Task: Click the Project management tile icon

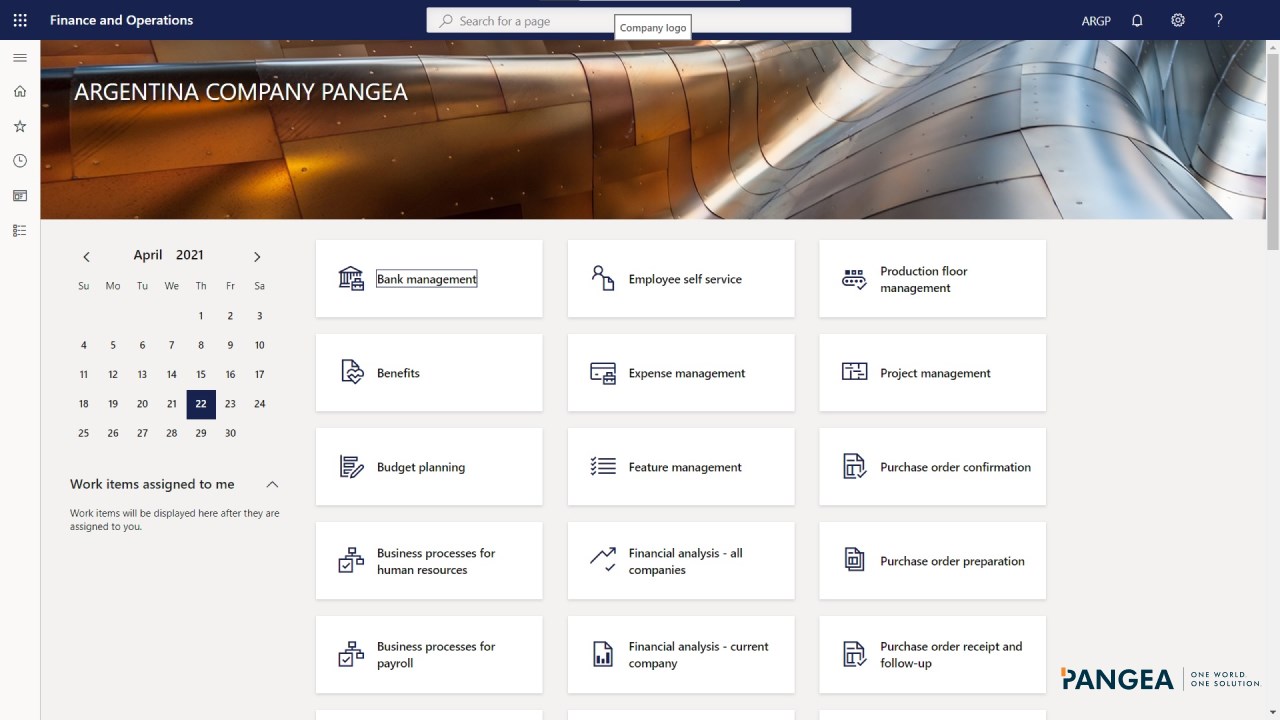Action: 854,372
